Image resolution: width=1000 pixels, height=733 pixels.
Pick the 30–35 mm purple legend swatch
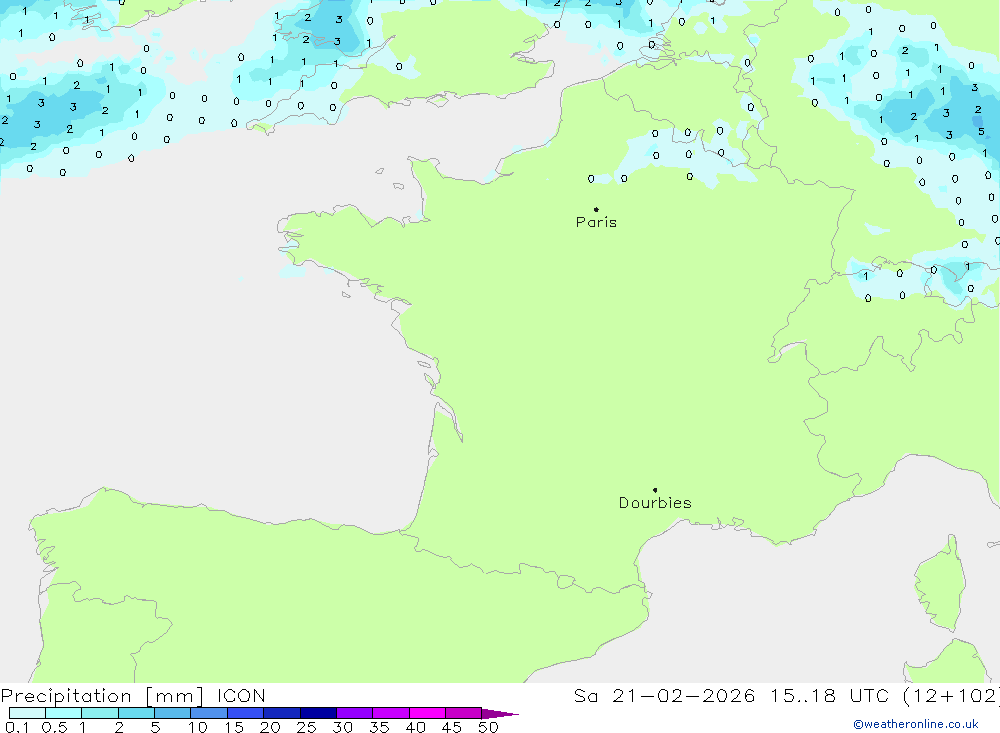(355, 713)
